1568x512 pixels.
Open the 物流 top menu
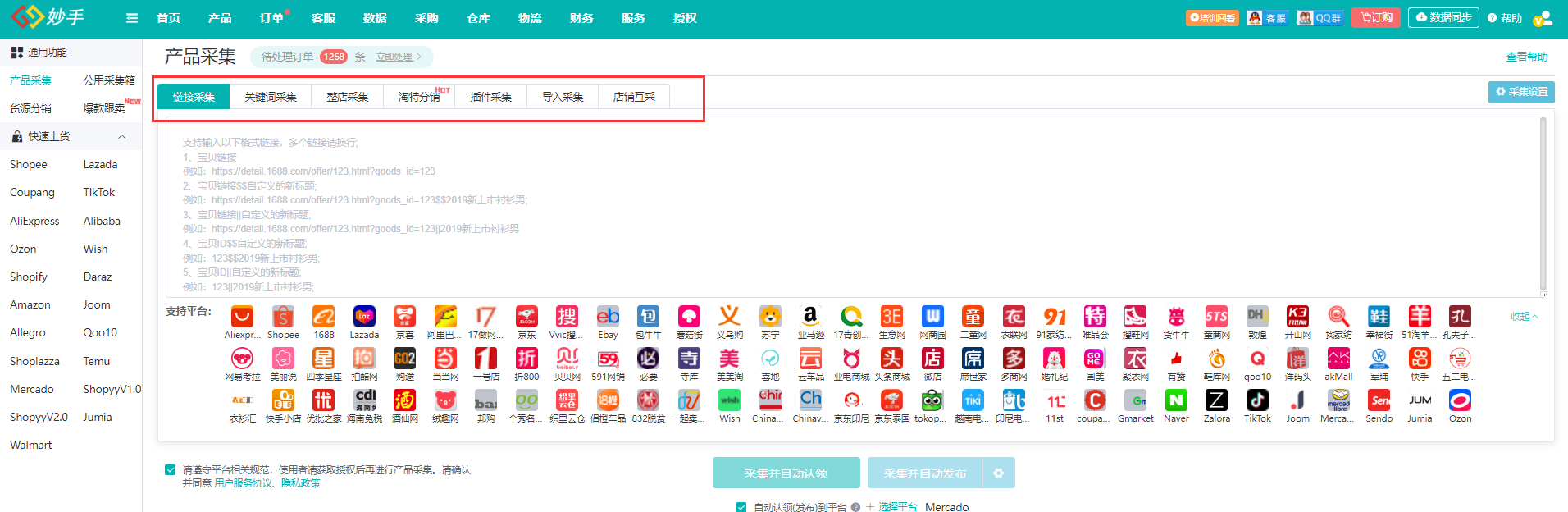click(530, 18)
